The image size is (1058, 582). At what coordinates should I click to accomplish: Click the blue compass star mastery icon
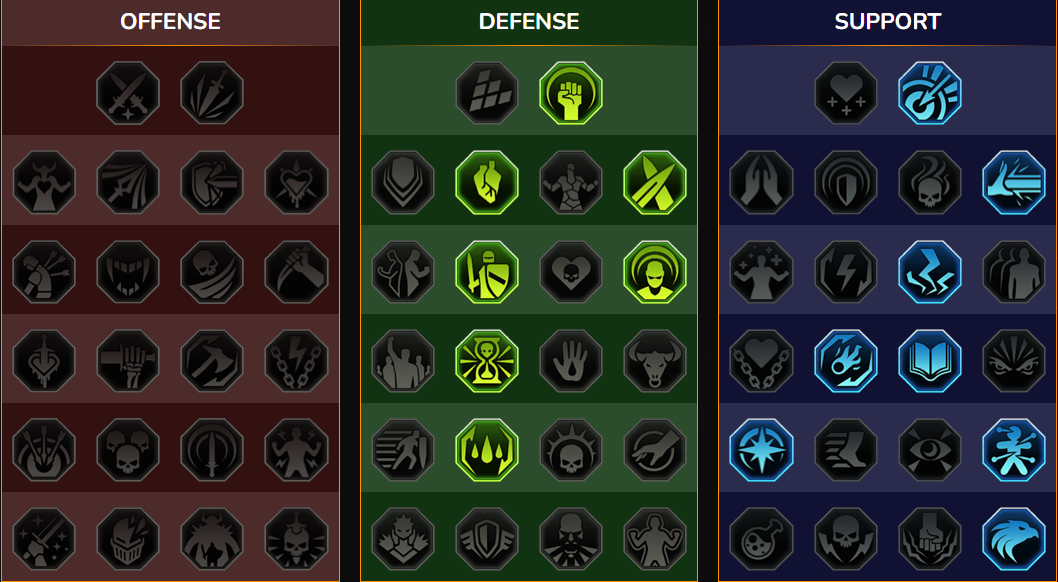pyautogui.click(x=762, y=450)
